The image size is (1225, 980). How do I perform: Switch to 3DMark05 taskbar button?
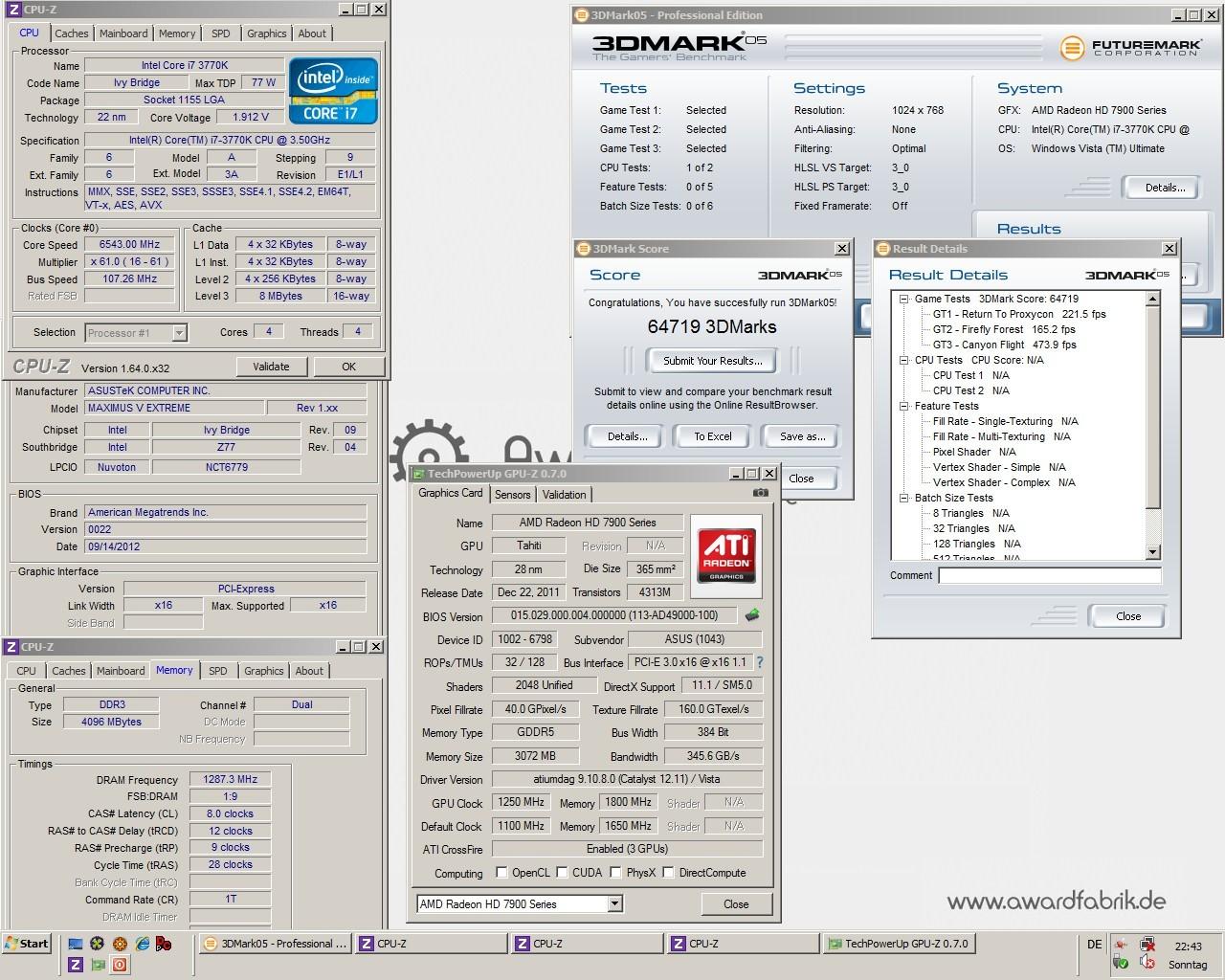(276, 944)
